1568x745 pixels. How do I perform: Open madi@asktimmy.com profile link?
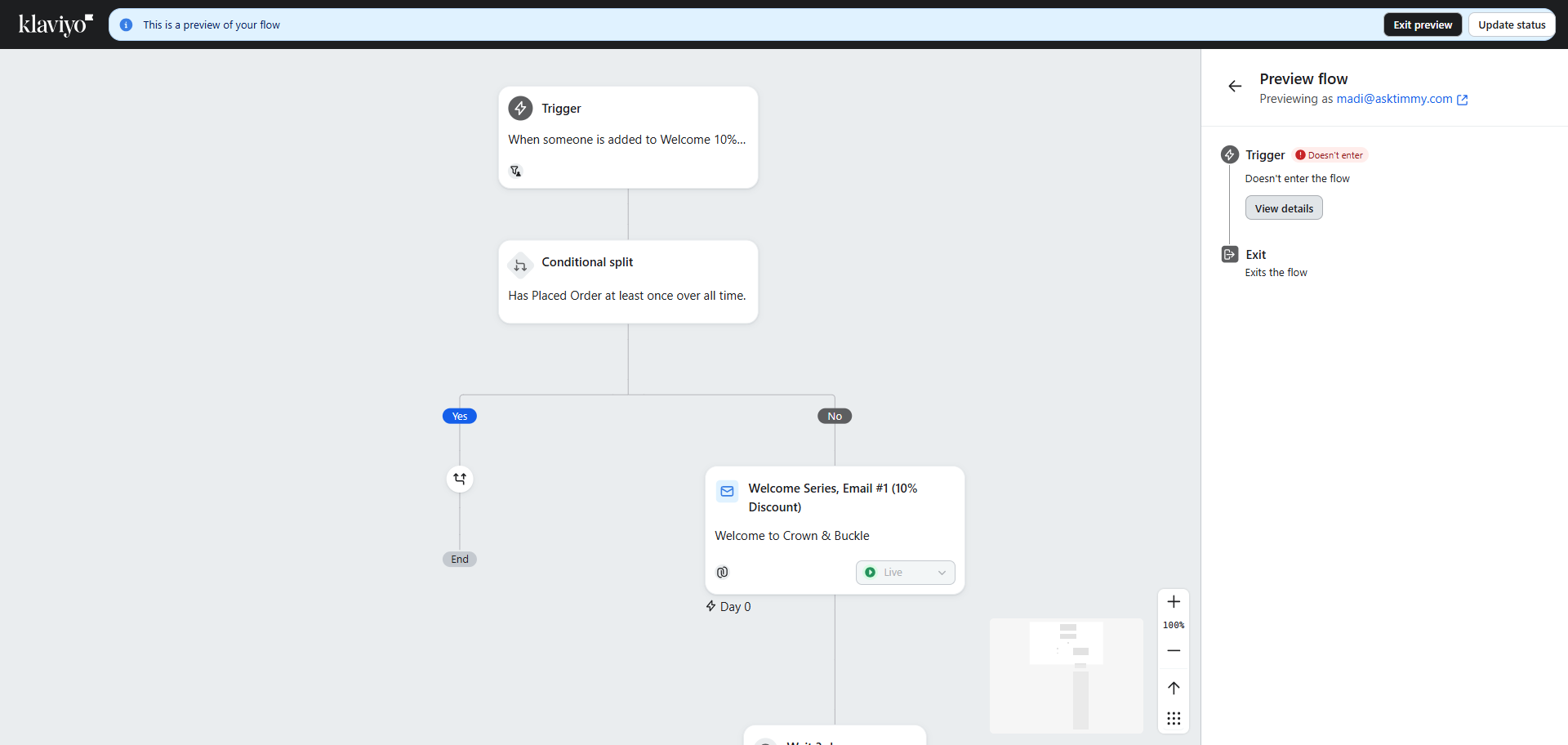(1394, 99)
